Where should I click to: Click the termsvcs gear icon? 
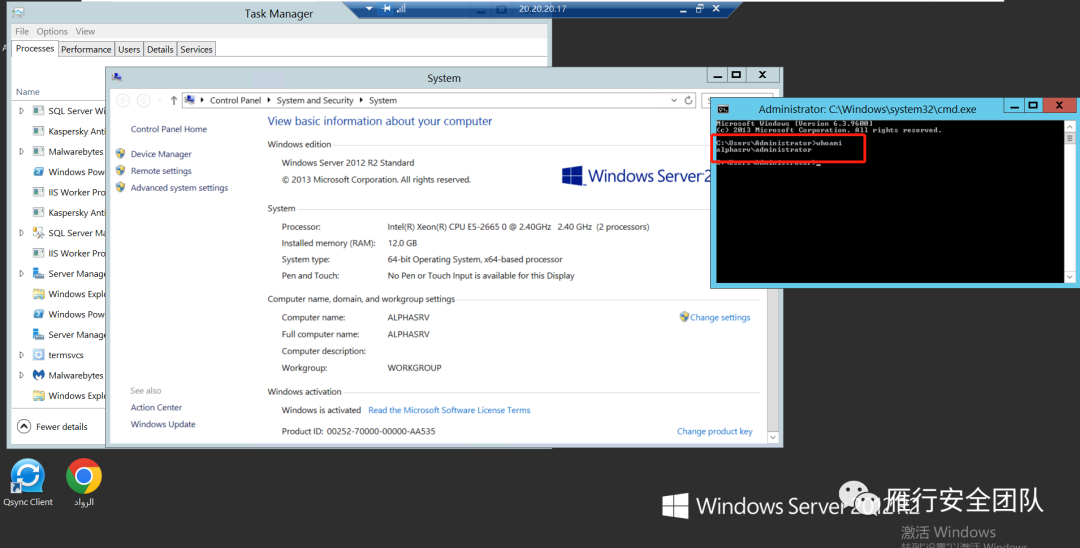point(39,355)
